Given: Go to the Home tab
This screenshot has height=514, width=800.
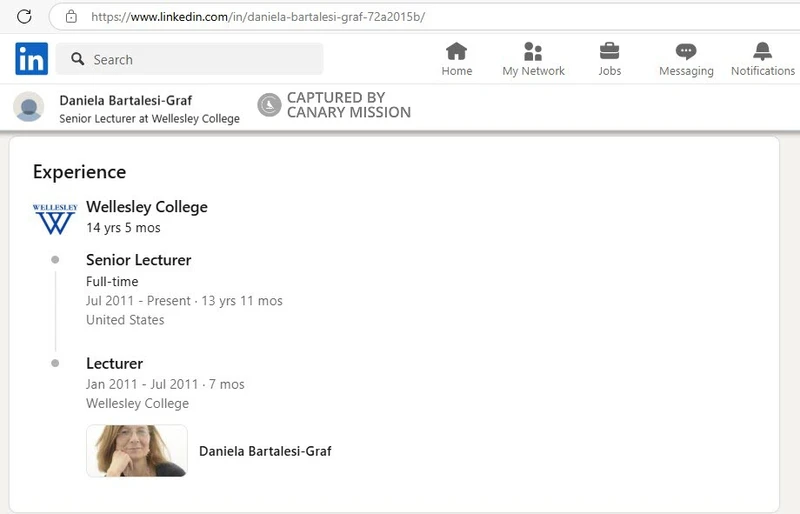Looking at the screenshot, I should (457, 59).
